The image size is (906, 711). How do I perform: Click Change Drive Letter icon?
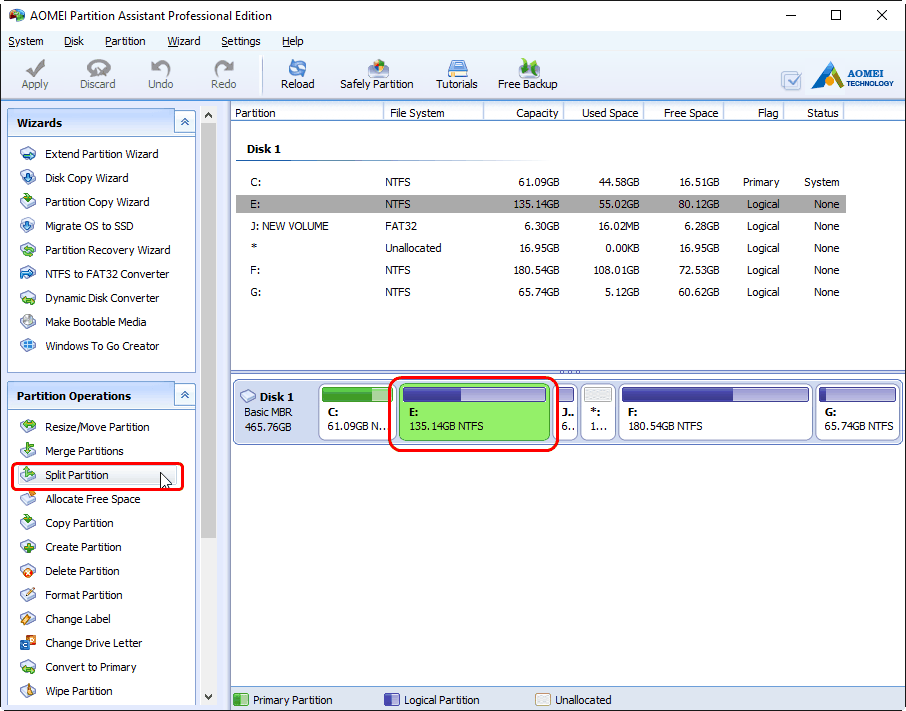(x=28, y=643)
